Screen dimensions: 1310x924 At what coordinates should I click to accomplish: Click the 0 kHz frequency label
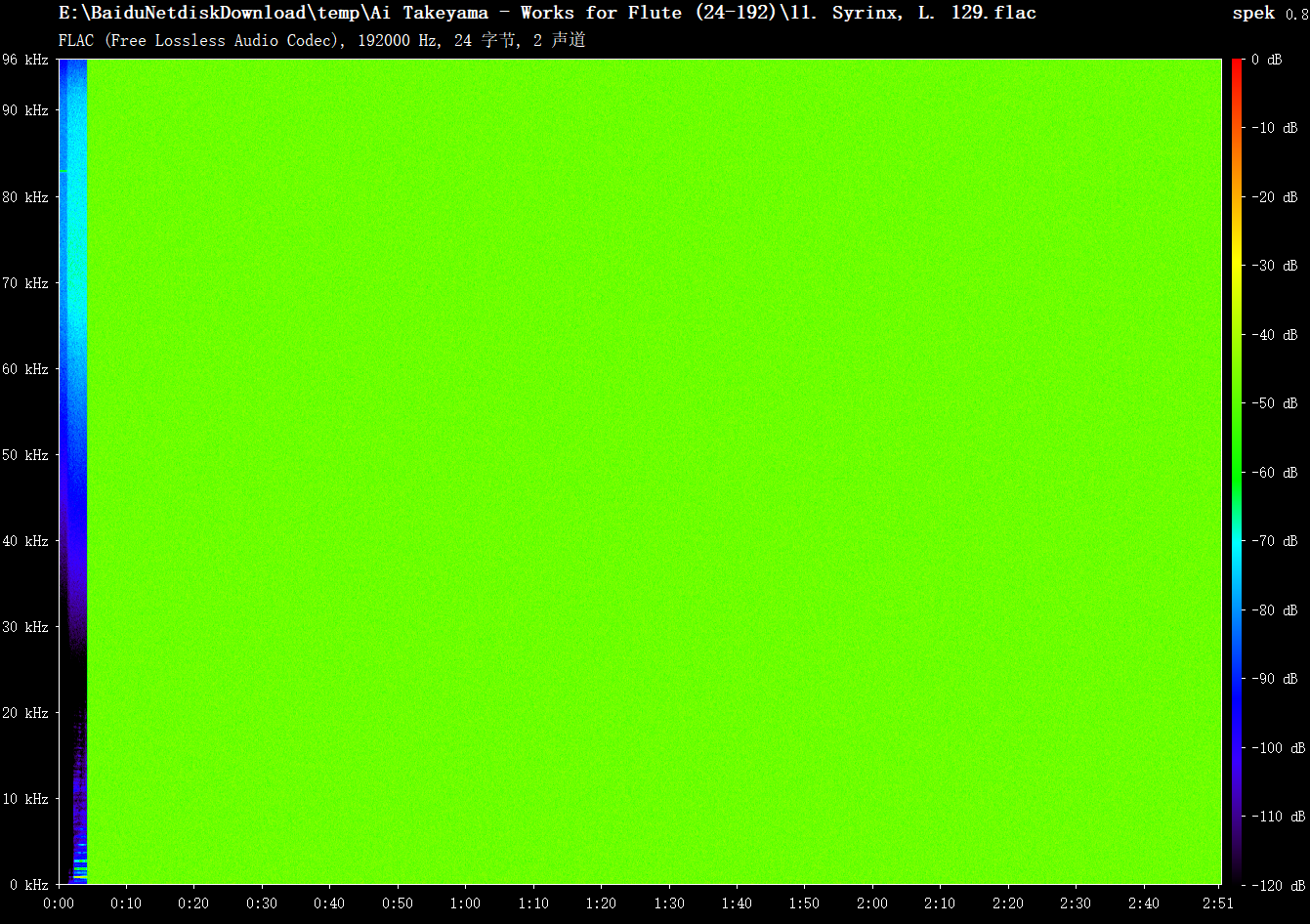tap(29, 885)
